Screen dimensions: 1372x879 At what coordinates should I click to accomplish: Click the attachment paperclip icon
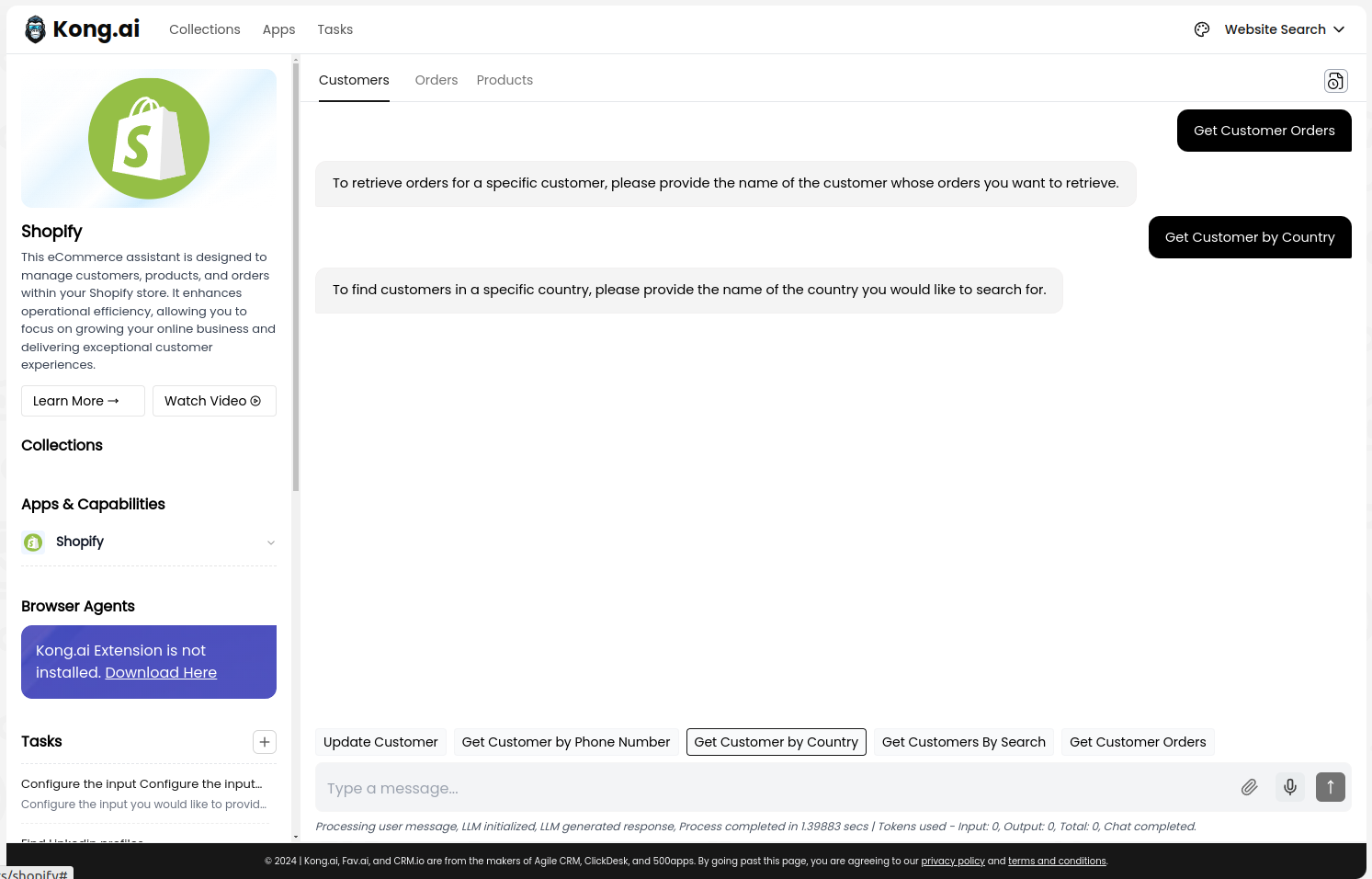click(x=1249, y=787)
